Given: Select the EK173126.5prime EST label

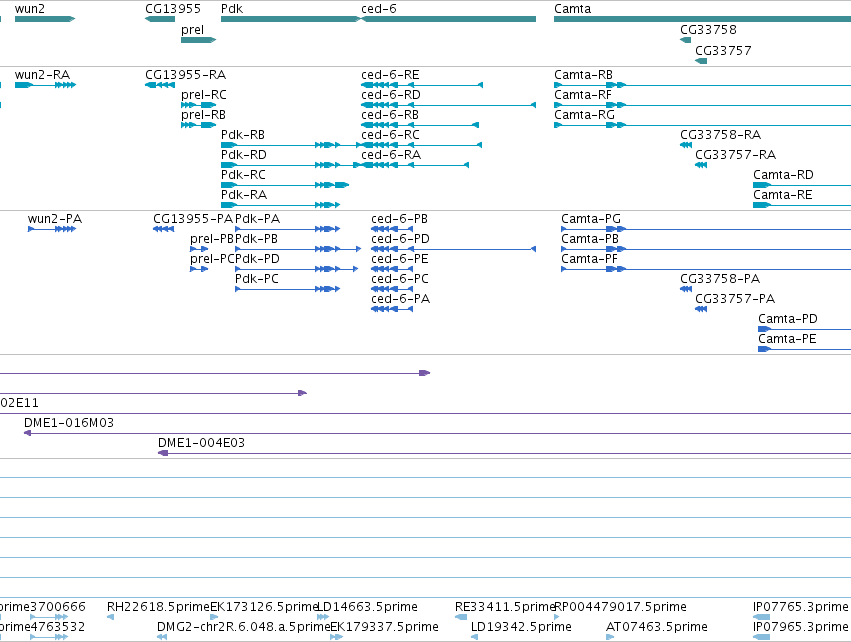Looking at the screenshot, I should (264, 607).
